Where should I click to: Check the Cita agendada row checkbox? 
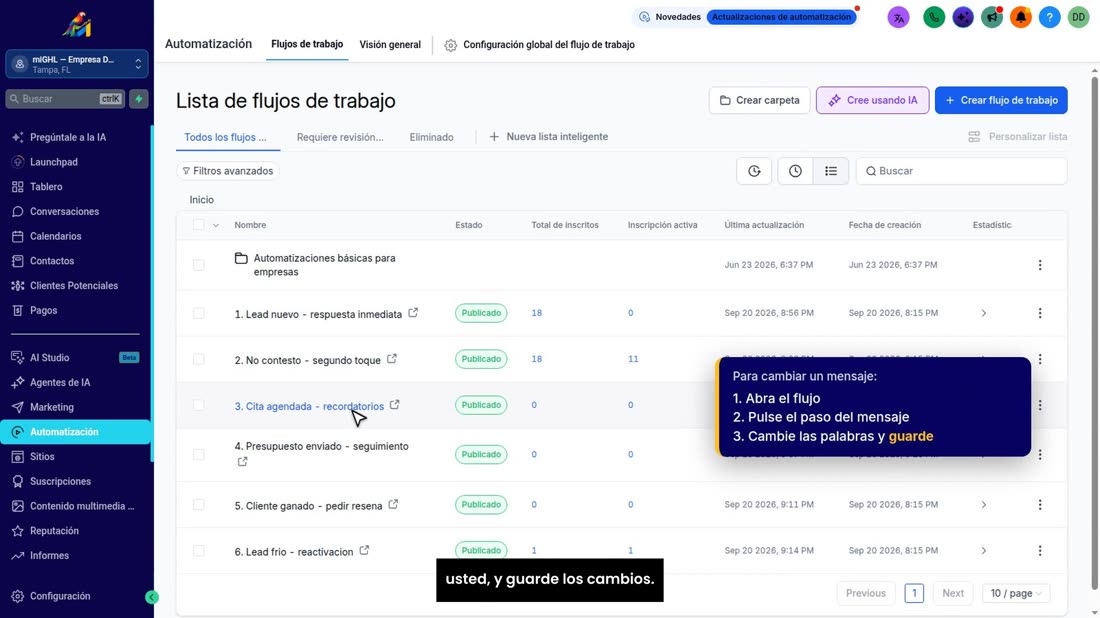click(199, 405)
